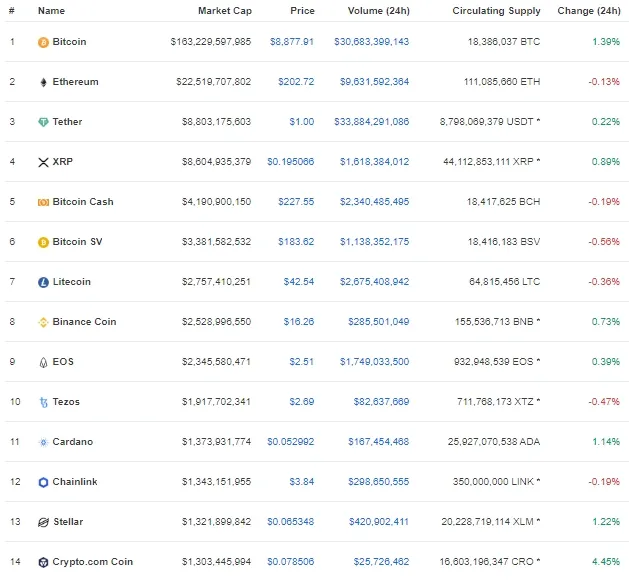Click the Crypto.com Coin logo icon
The image size is (629, 581).
(43, 562)
